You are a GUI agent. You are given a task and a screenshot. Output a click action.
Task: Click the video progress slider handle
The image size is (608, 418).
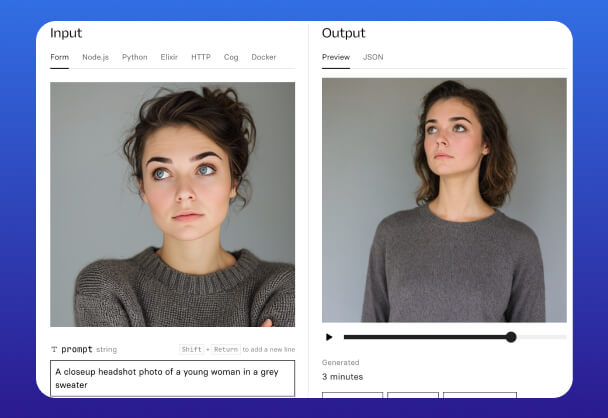pyautogui.click(x=511, y=337)
